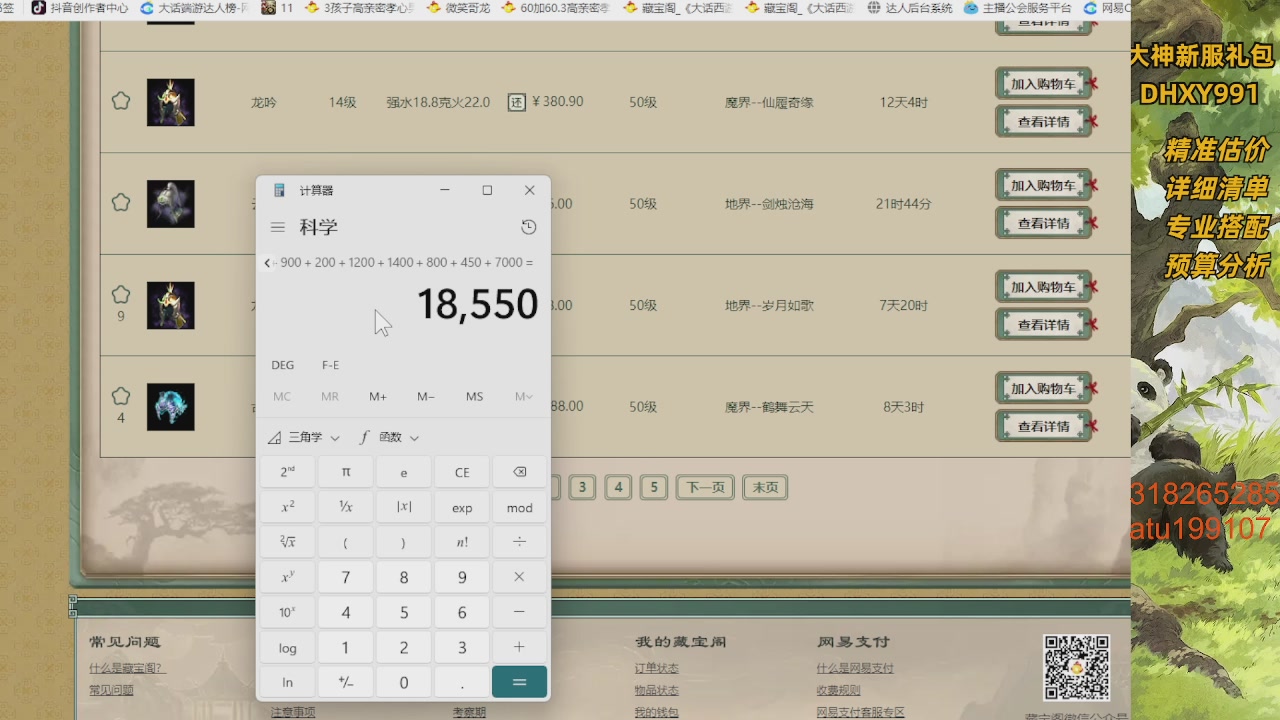Screen dimensions: 1280x720
Task: Open the 物品状态 link
Action: 656,690
